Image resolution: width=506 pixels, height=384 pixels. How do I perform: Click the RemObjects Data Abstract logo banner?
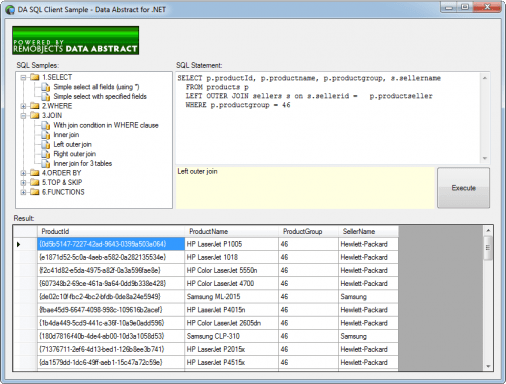[76, 40]
